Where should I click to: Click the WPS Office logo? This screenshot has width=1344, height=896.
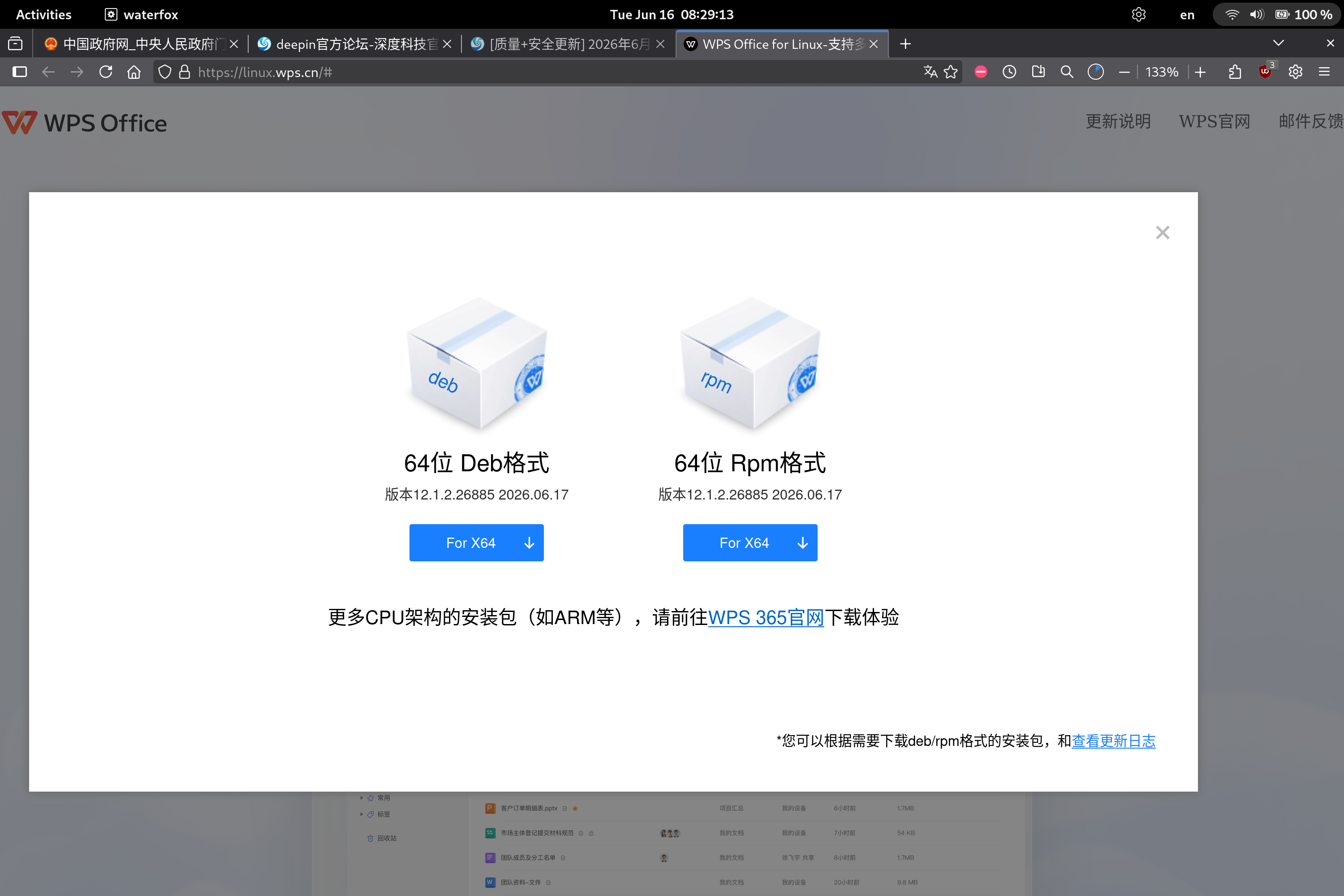coord(85,123)
